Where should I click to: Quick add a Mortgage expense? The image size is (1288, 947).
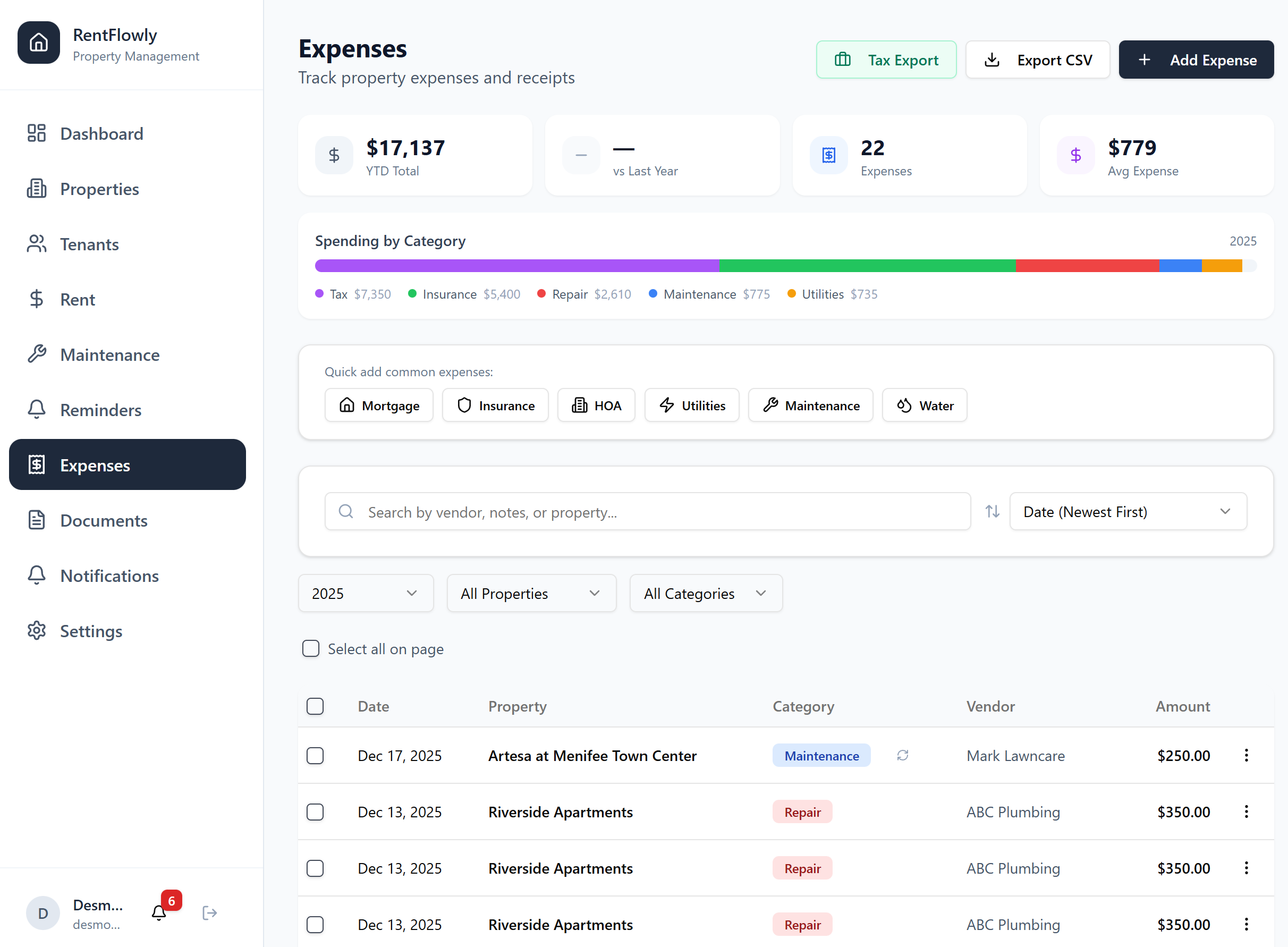click(x=379, y=405)
